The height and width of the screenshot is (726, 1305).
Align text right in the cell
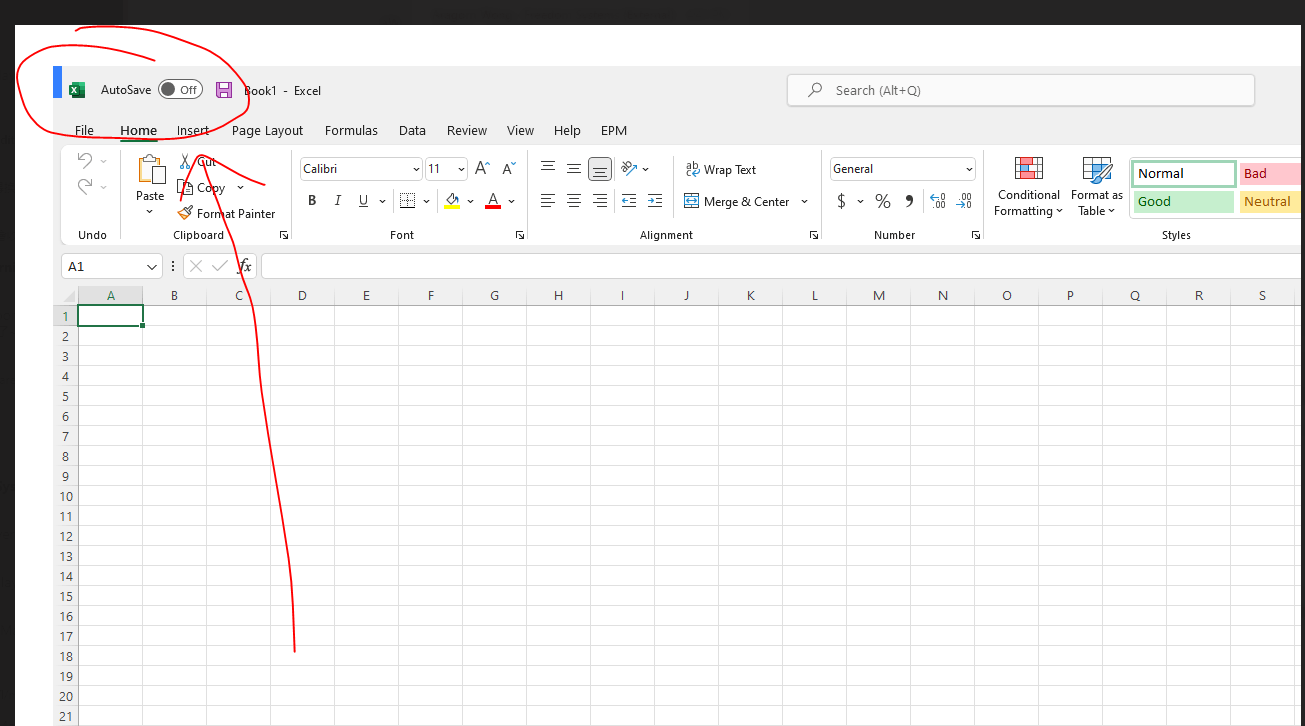(600, 201)
